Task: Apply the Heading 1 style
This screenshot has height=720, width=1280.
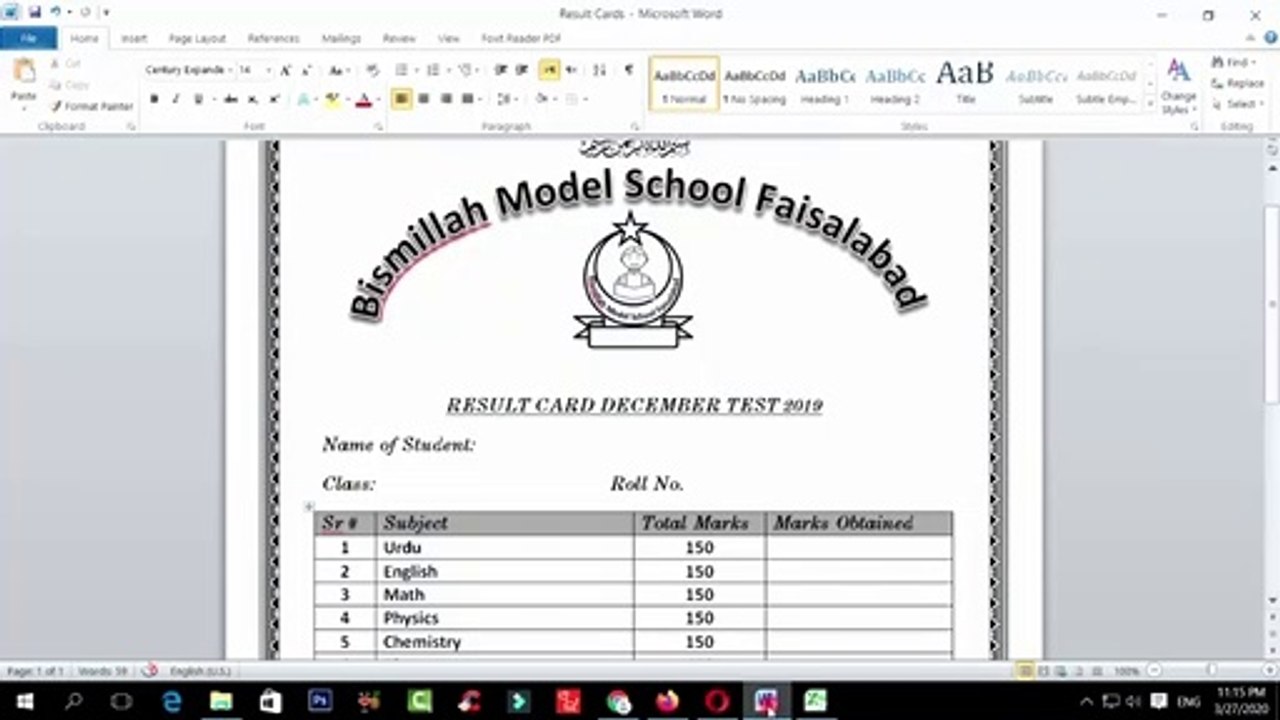Action: coord(825,84)
